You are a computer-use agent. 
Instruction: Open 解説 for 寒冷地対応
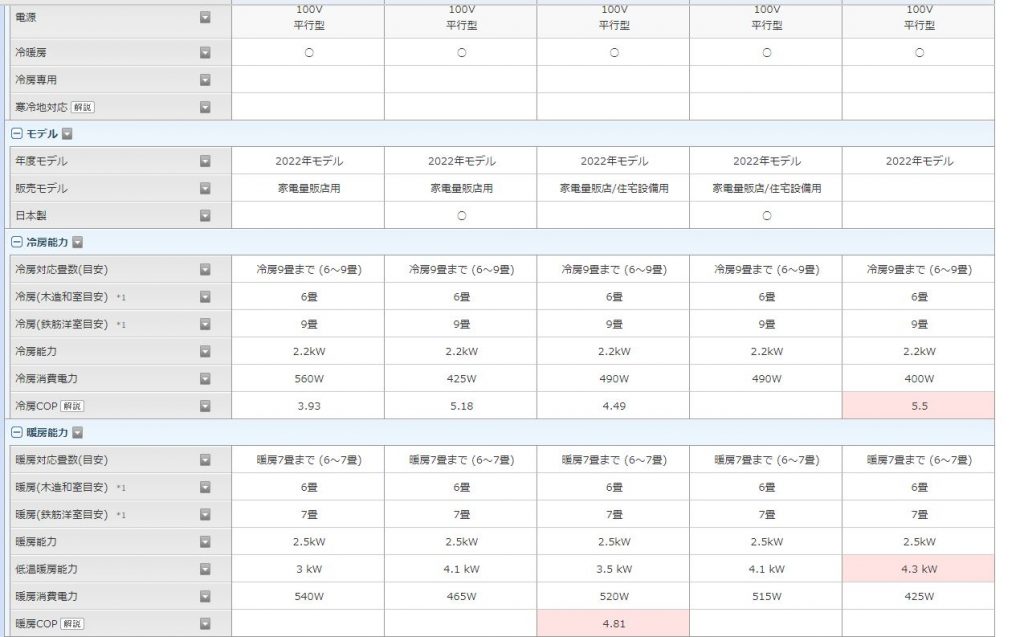83,107
